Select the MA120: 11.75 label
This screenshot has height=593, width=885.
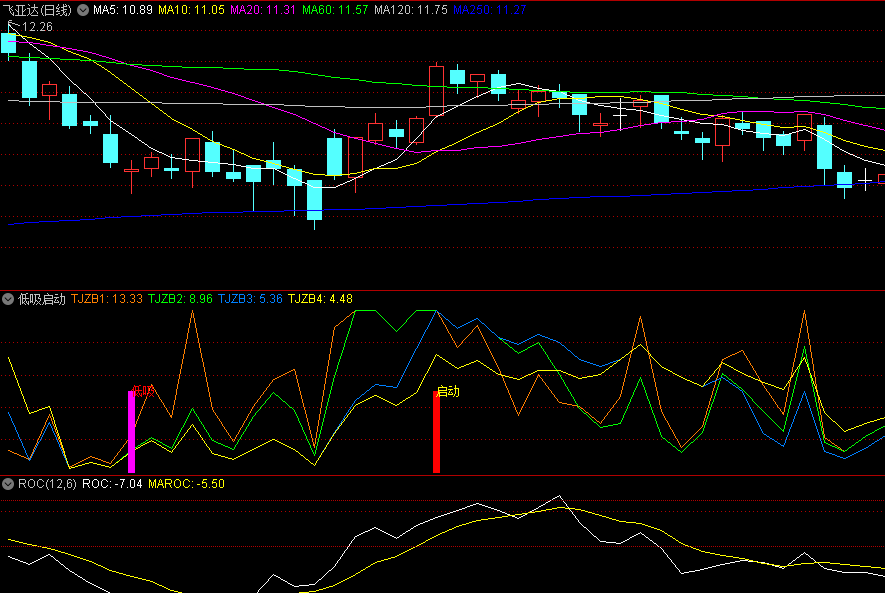(x=410, y=10)
